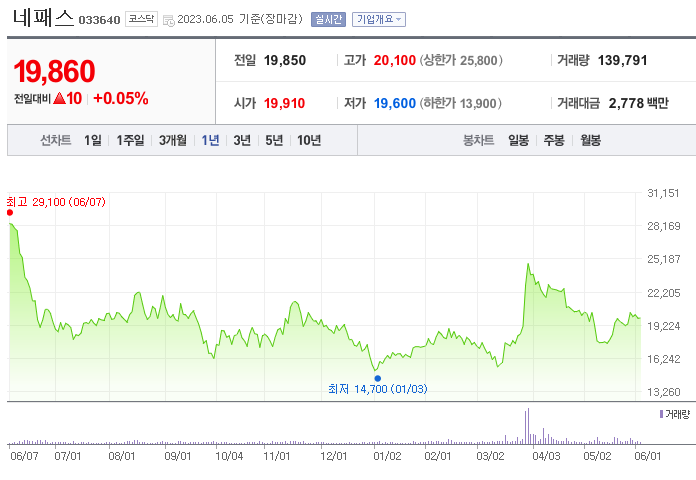Select the 1년 line chart tab

point(210,140)
